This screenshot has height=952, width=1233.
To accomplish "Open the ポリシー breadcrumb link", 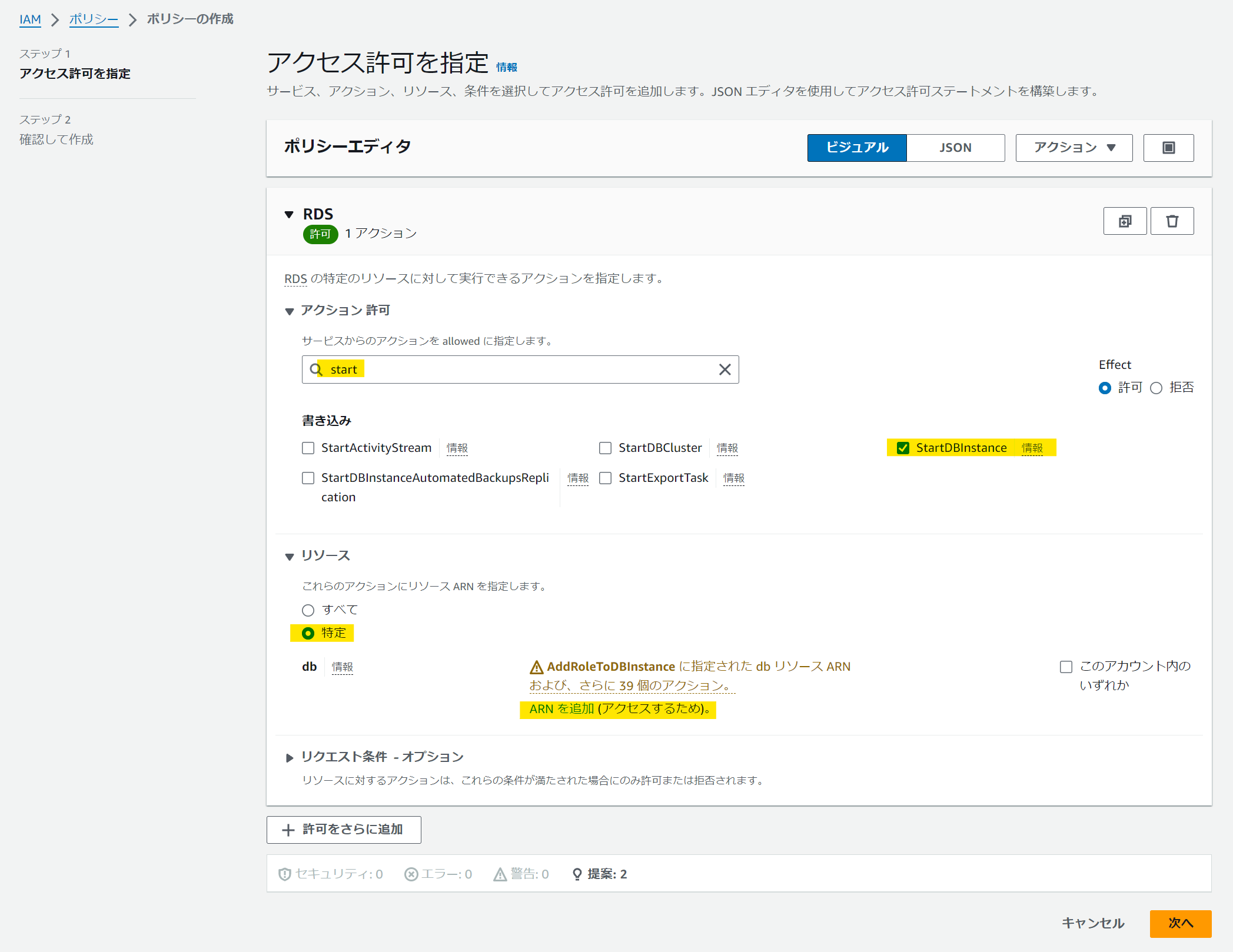I will tap(93, 19).
